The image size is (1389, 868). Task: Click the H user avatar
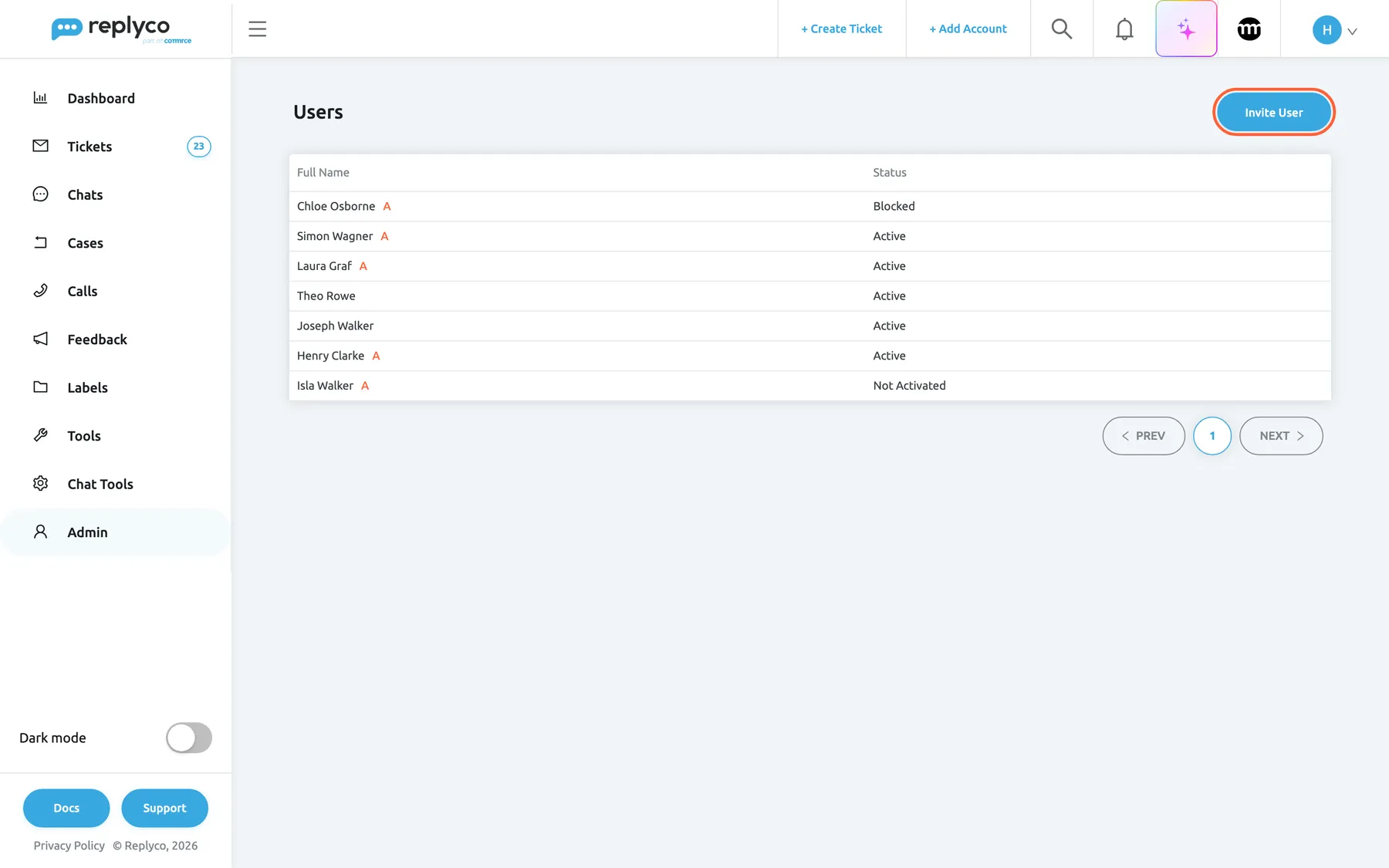click(x=1326, y=30)
